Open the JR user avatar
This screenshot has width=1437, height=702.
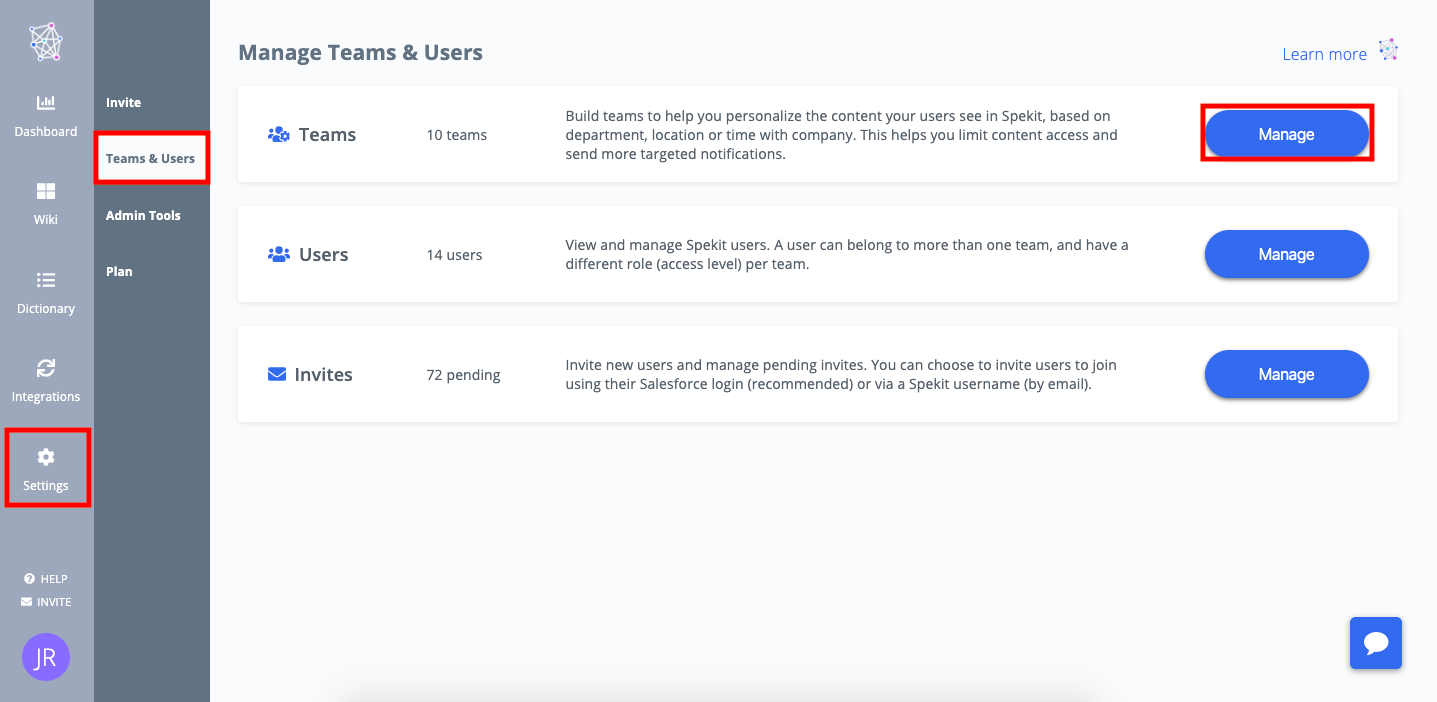pyautogui.click(x=46, y=657)
